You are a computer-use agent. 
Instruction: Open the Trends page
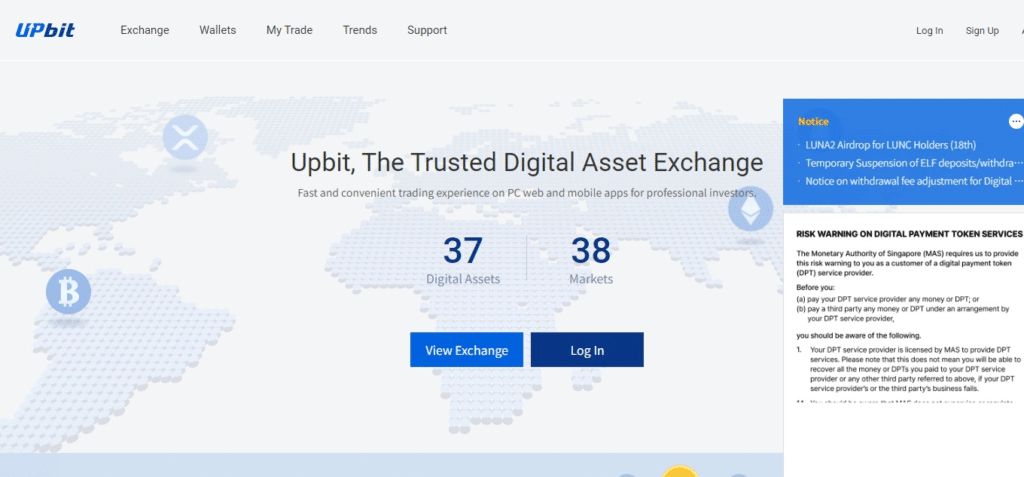click(x=360, y=30)
